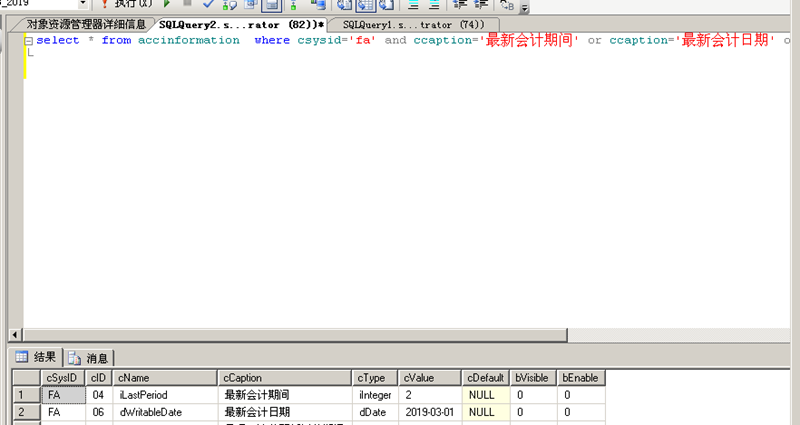Toggle the highlighted IntelliSense enabled icon
The width and height of the screenshot is (800, 425).
(271, 5)
